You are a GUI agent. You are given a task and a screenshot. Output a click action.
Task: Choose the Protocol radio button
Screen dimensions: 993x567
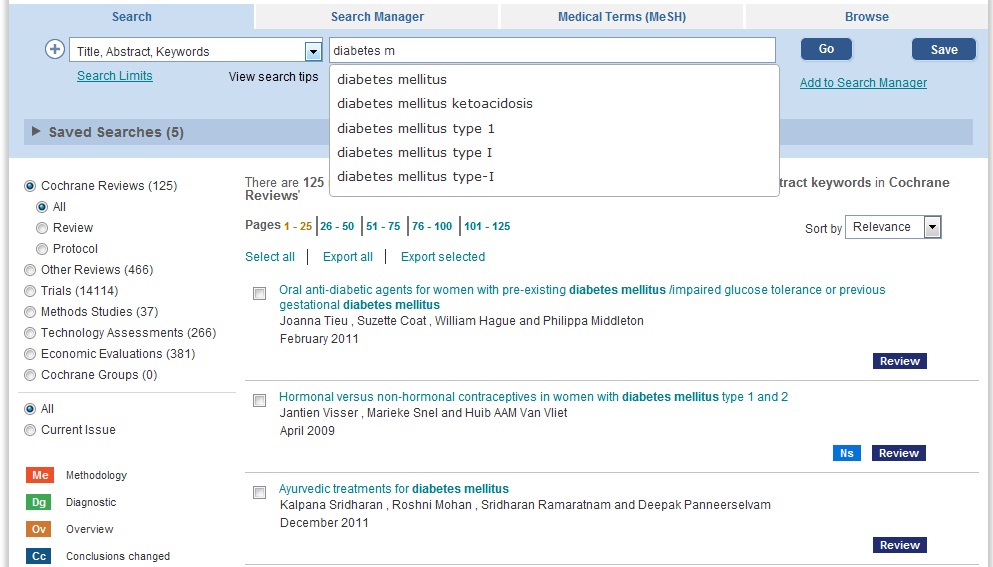[x=42, y=249]
